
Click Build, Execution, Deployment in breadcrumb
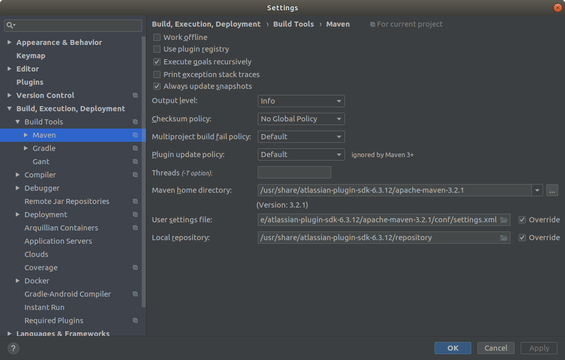tap(206, 24)
